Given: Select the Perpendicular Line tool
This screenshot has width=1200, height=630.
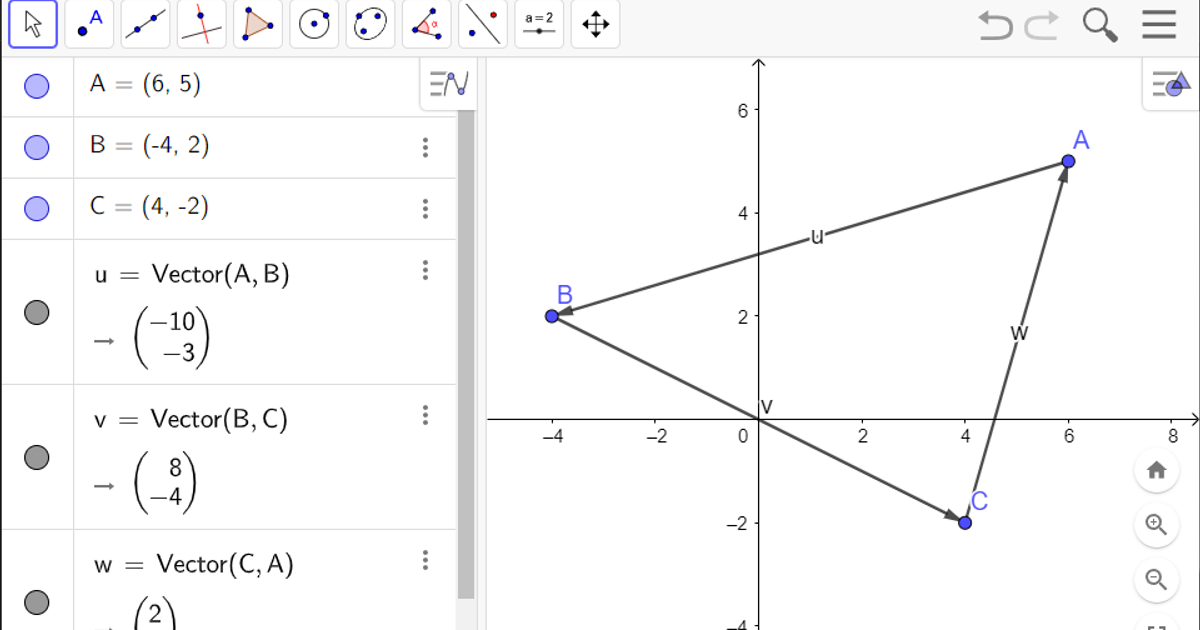Looking at the screenshot, I should coord(200,25).
